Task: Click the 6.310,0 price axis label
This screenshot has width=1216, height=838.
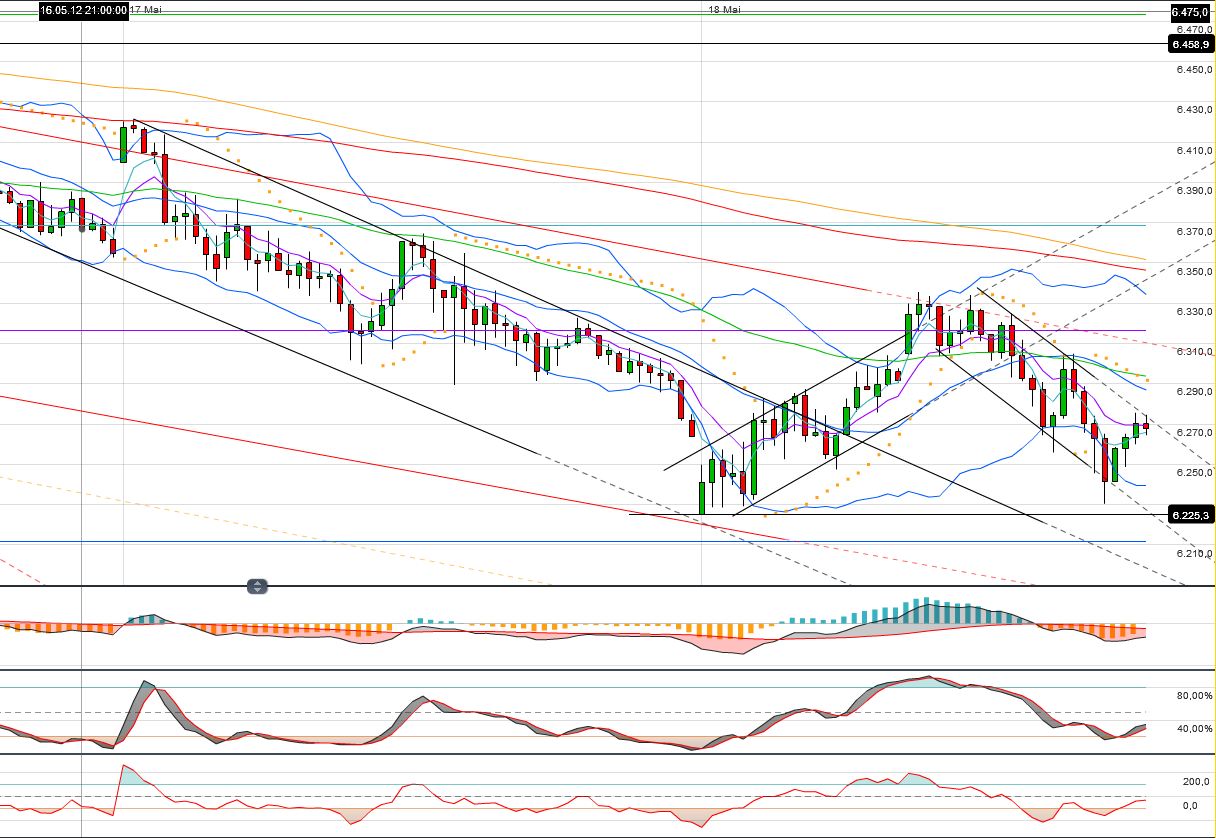Action: [1194, 352]
